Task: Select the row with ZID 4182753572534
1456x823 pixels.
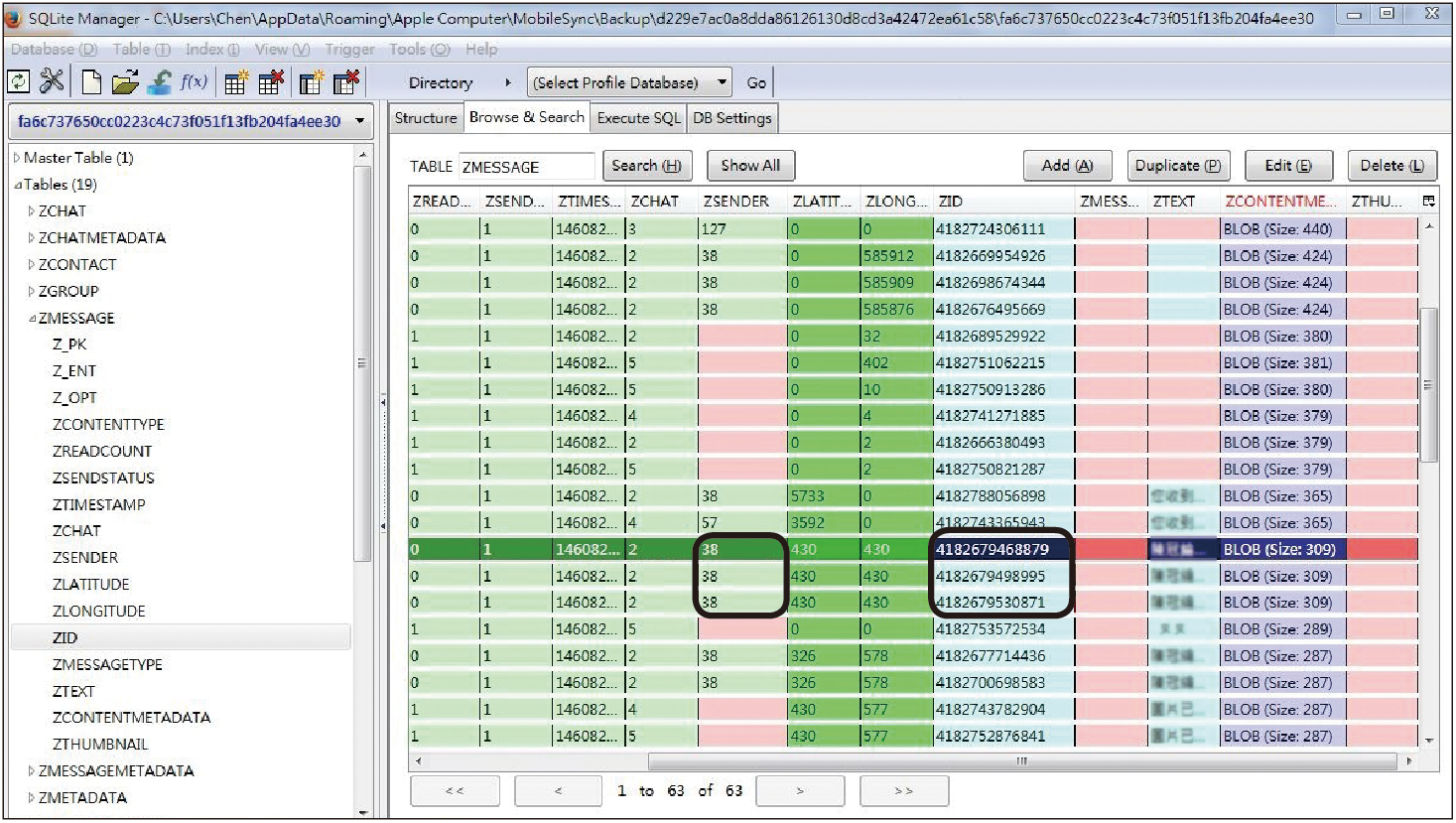Action: 913,629
